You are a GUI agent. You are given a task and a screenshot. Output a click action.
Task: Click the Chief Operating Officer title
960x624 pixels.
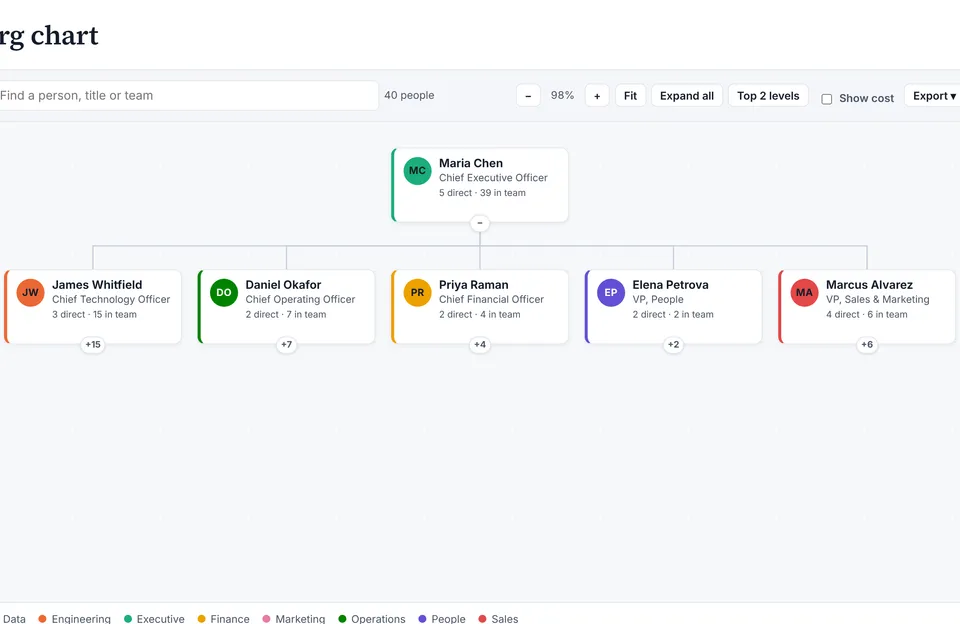click(300, 299)
